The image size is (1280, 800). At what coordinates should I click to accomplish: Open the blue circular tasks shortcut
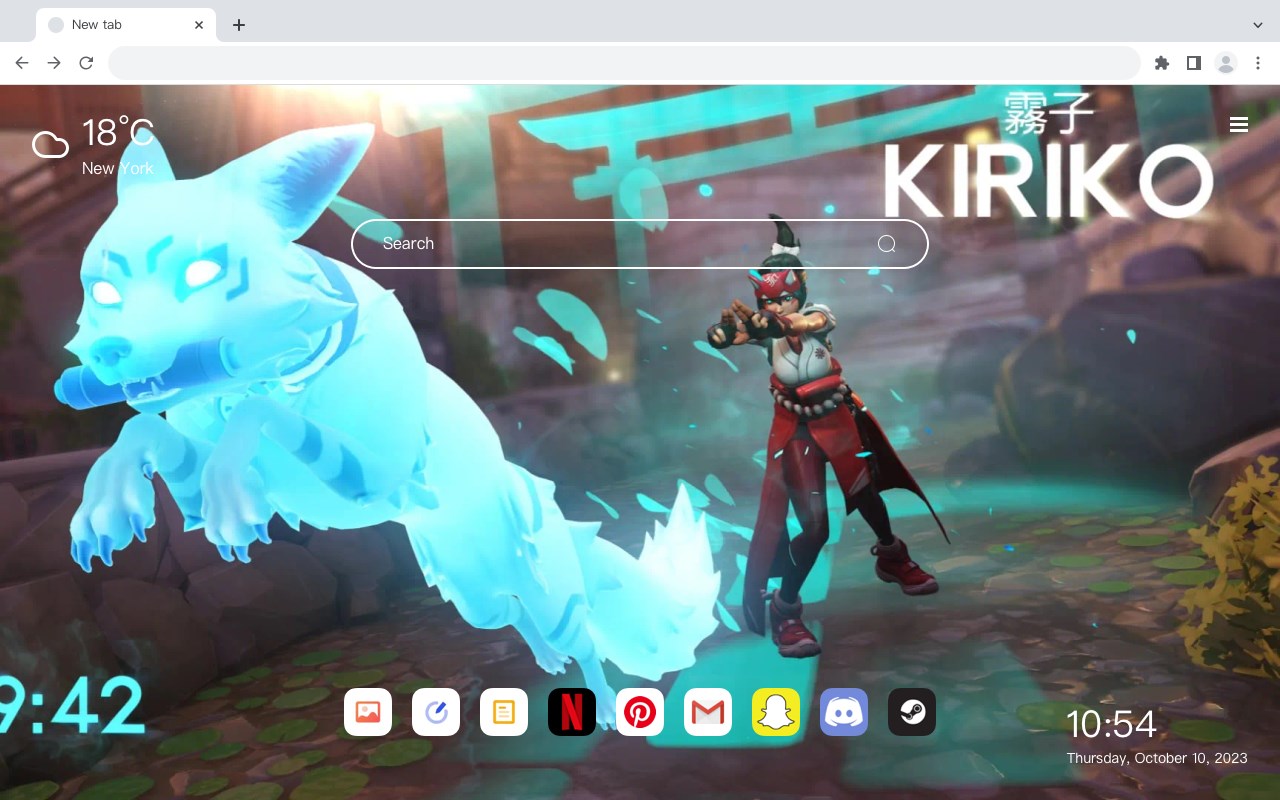[x=436, y=712]
